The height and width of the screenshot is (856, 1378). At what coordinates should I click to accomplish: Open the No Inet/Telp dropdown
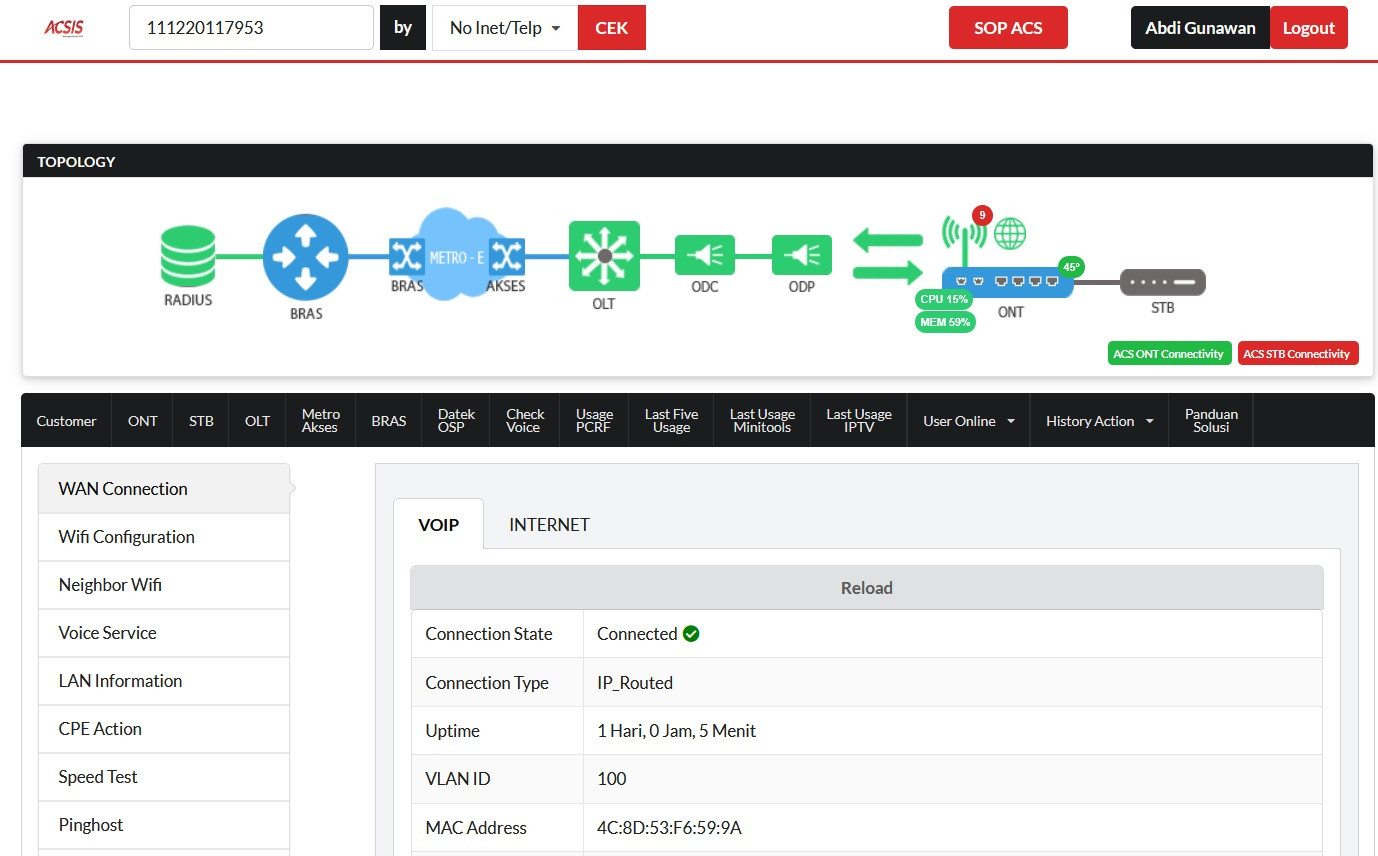tap(505, 28)
